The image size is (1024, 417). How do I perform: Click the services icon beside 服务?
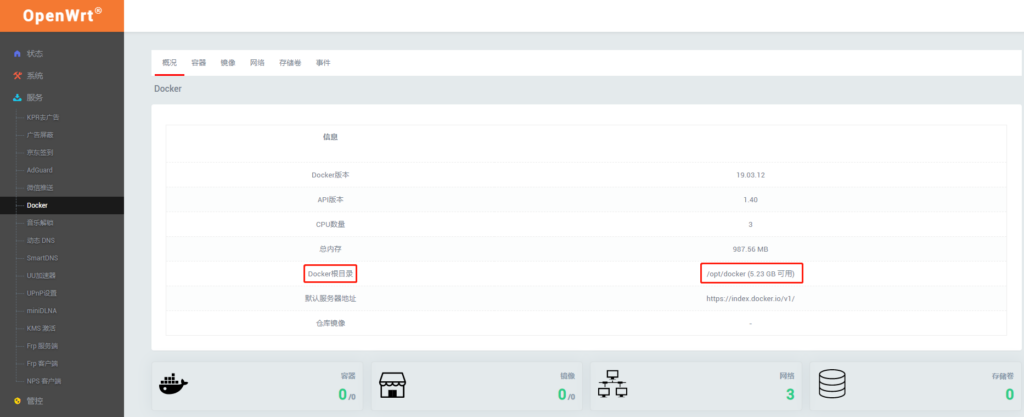[17, 97]
